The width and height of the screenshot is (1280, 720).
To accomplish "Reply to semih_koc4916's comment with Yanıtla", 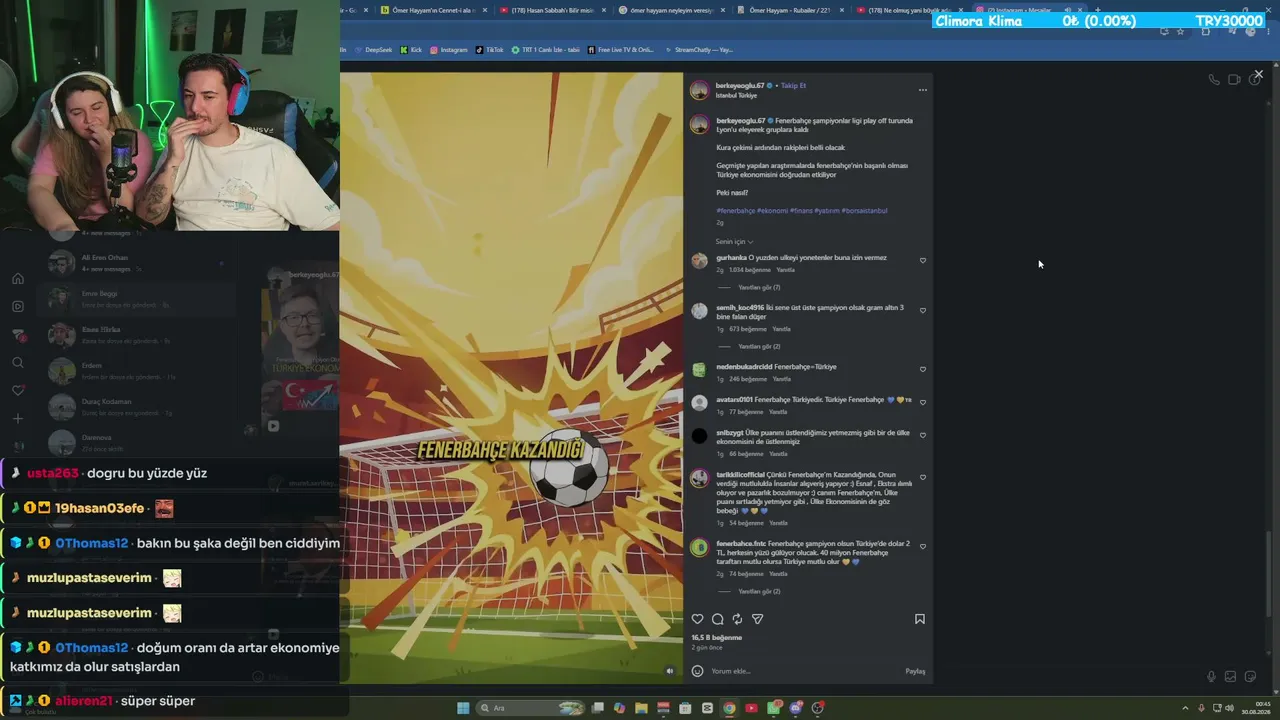I will tap(781, 329).
